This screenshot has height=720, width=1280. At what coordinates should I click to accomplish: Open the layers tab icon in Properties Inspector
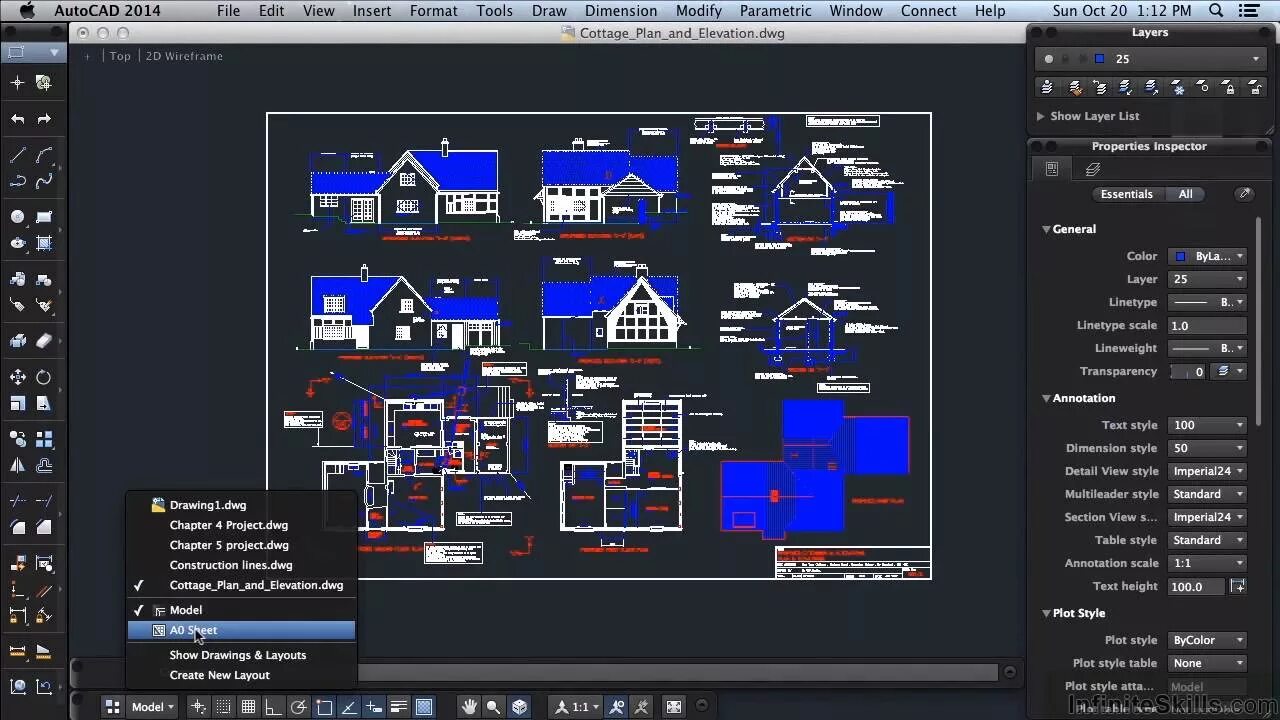(x=1093, y=170)
